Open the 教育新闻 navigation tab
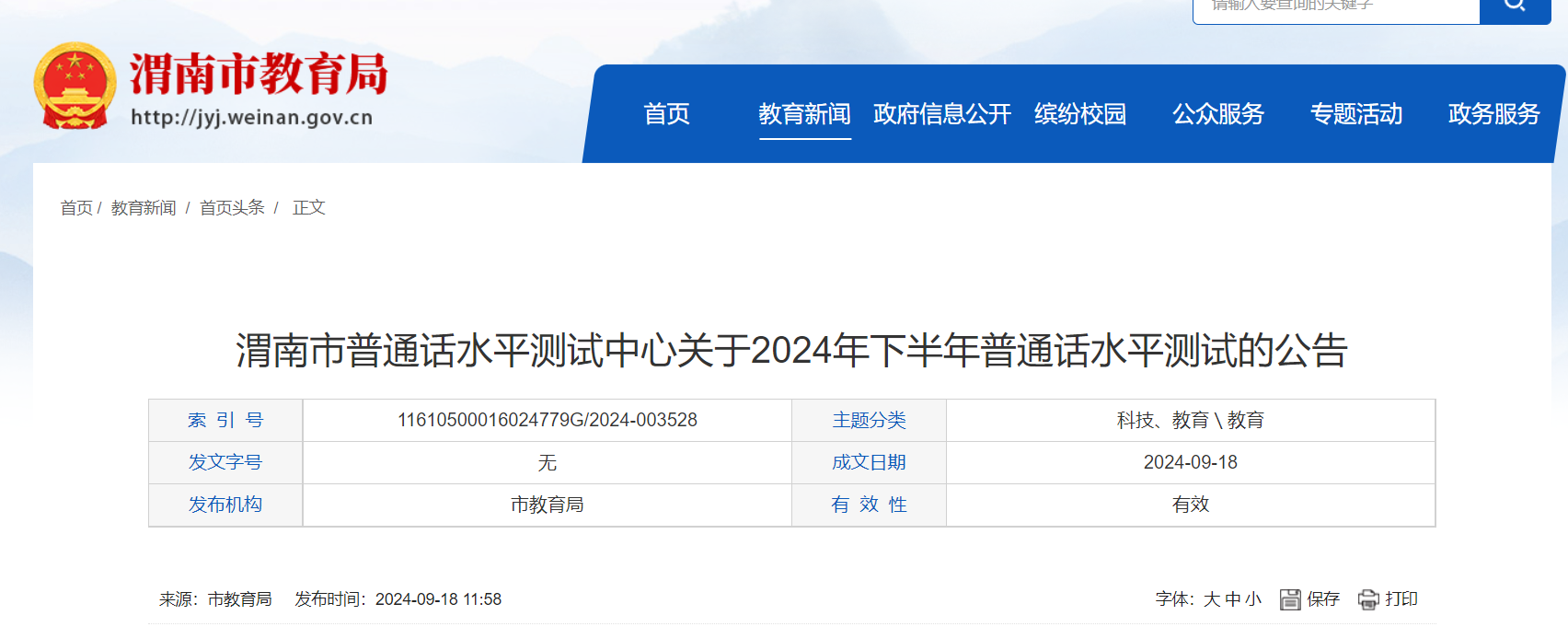The height and width of the screenshot is (627, 1568). click(x=804, y=114)
